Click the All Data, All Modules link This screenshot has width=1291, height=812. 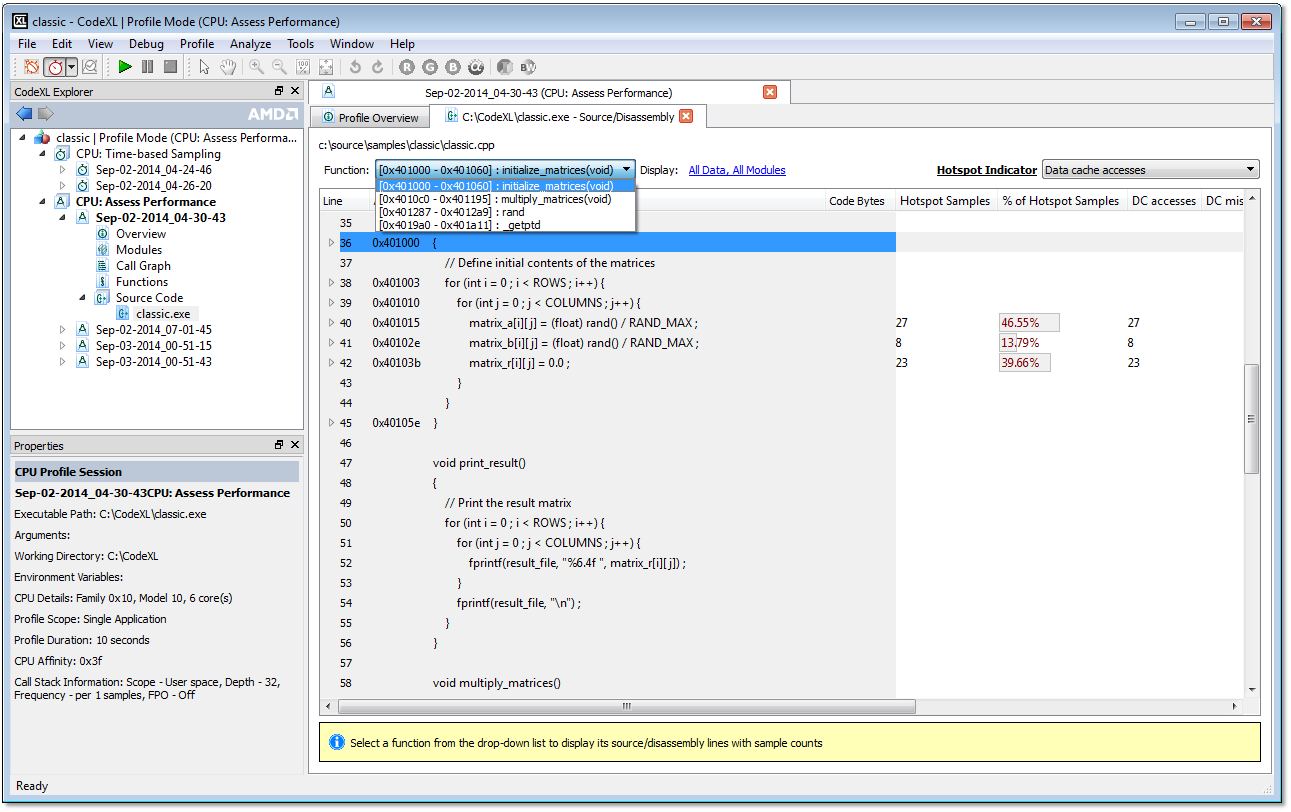[737, 170]
